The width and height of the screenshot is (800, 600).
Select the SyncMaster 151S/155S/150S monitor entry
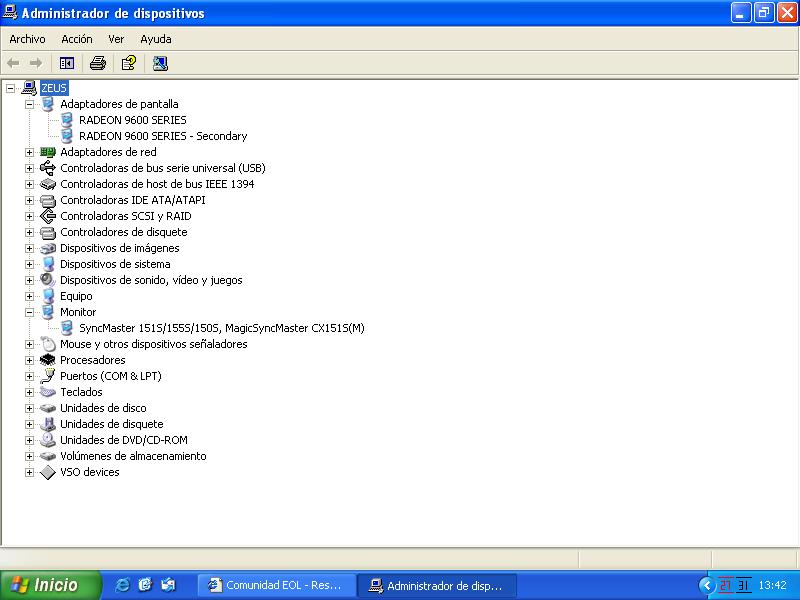pyautogui.click(x=221, y=328)
